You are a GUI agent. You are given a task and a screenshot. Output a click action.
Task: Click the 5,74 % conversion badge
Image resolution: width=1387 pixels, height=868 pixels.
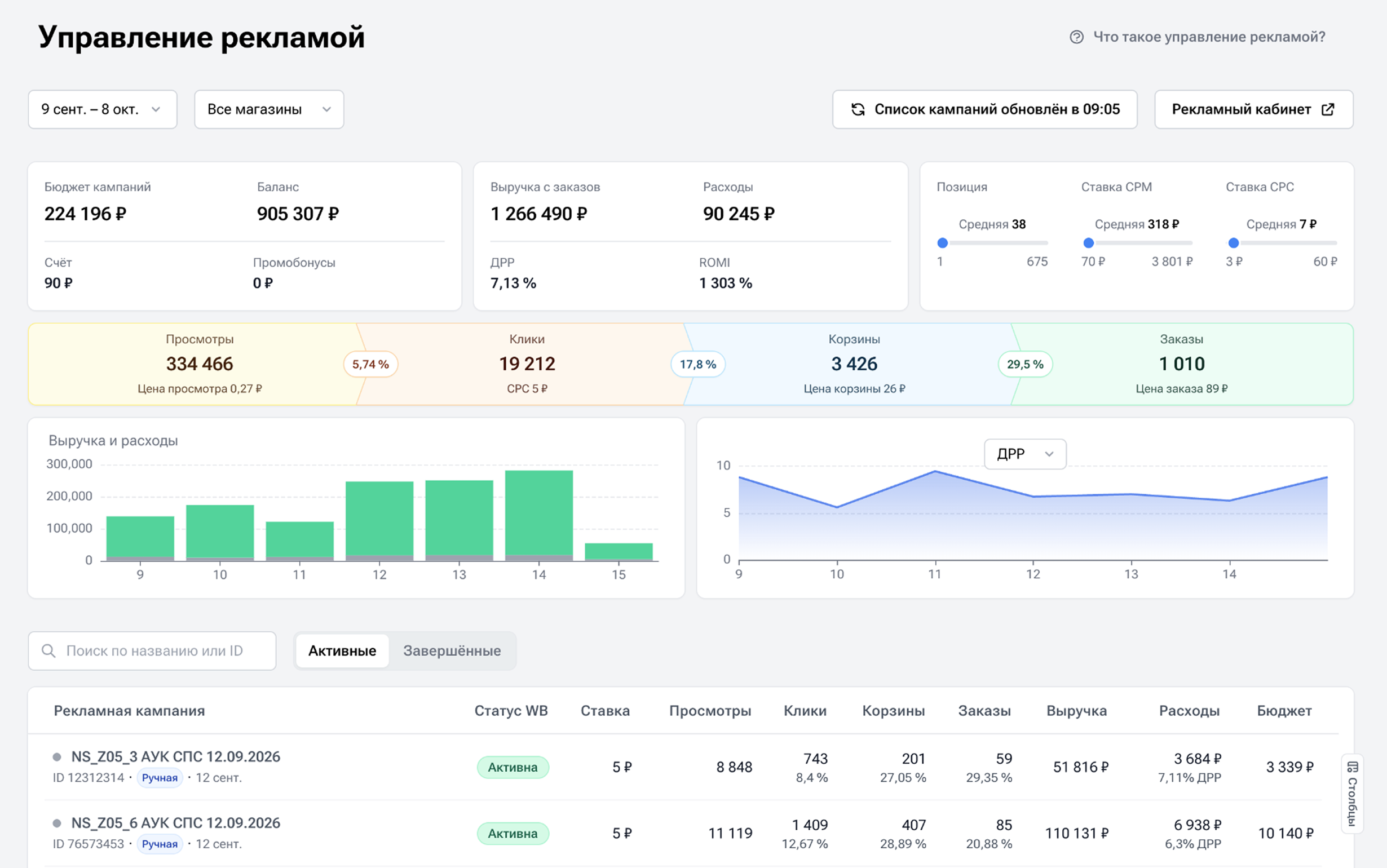pos(371,365)
